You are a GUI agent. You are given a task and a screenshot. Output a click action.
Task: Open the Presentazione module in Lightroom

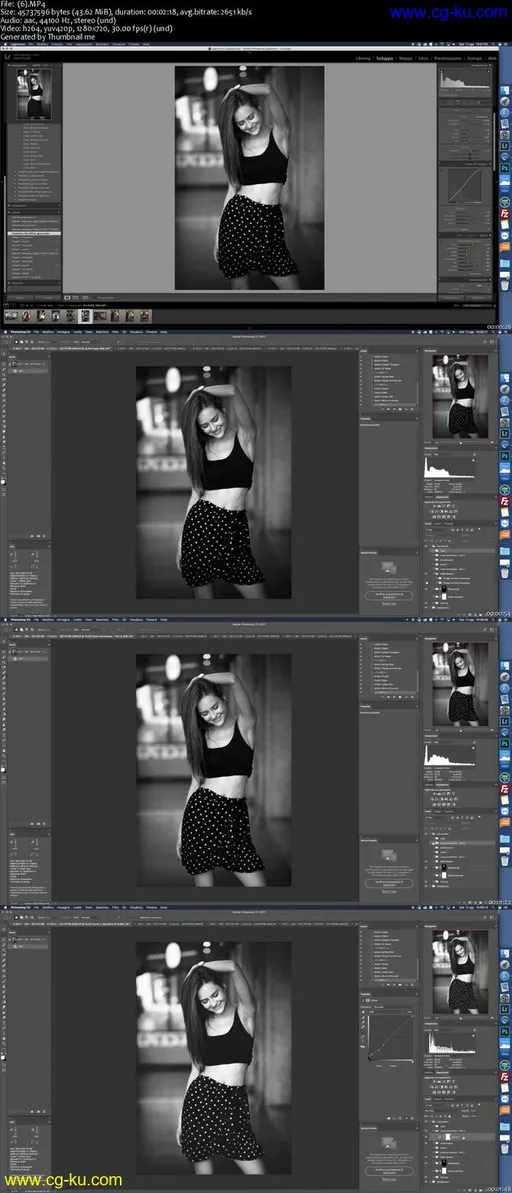[x=448, y=59]
